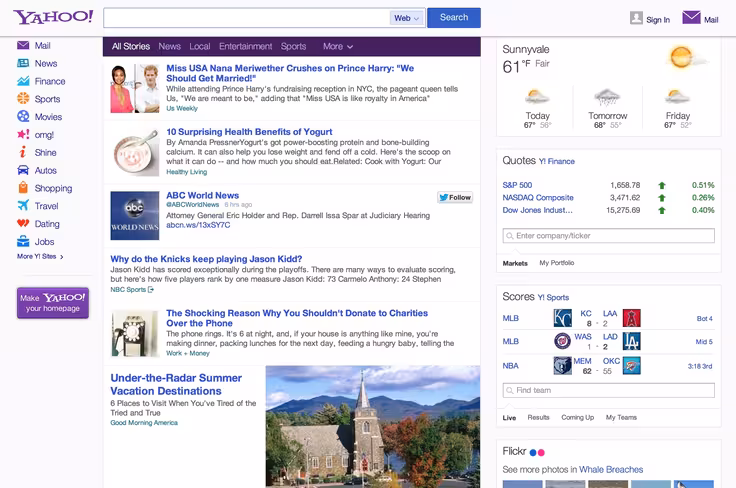736x488 pixels.
Task: Expand the More stories dropdown
Action: tap(337, 46)
